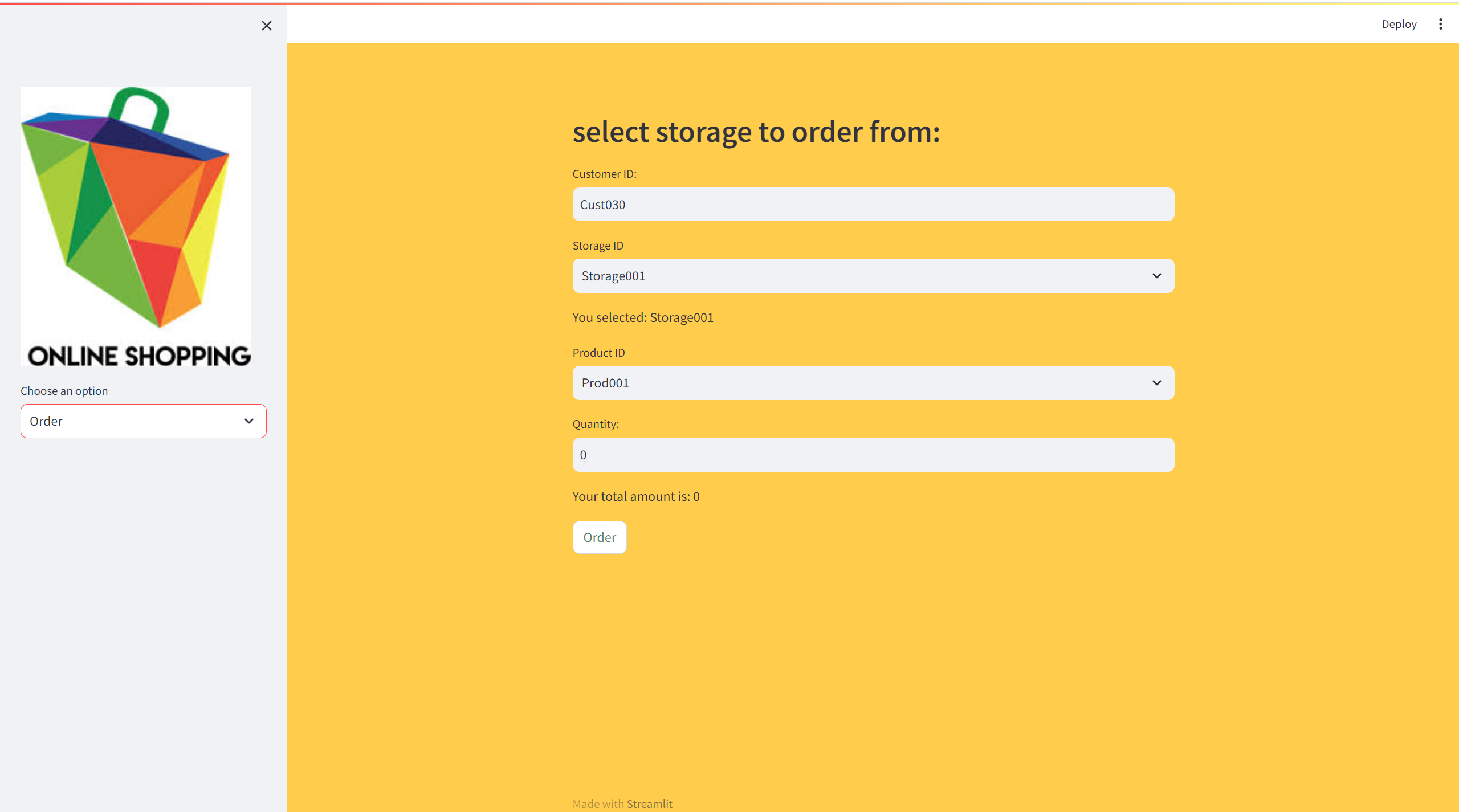Open the Storage001 select box

pos(855,276)
